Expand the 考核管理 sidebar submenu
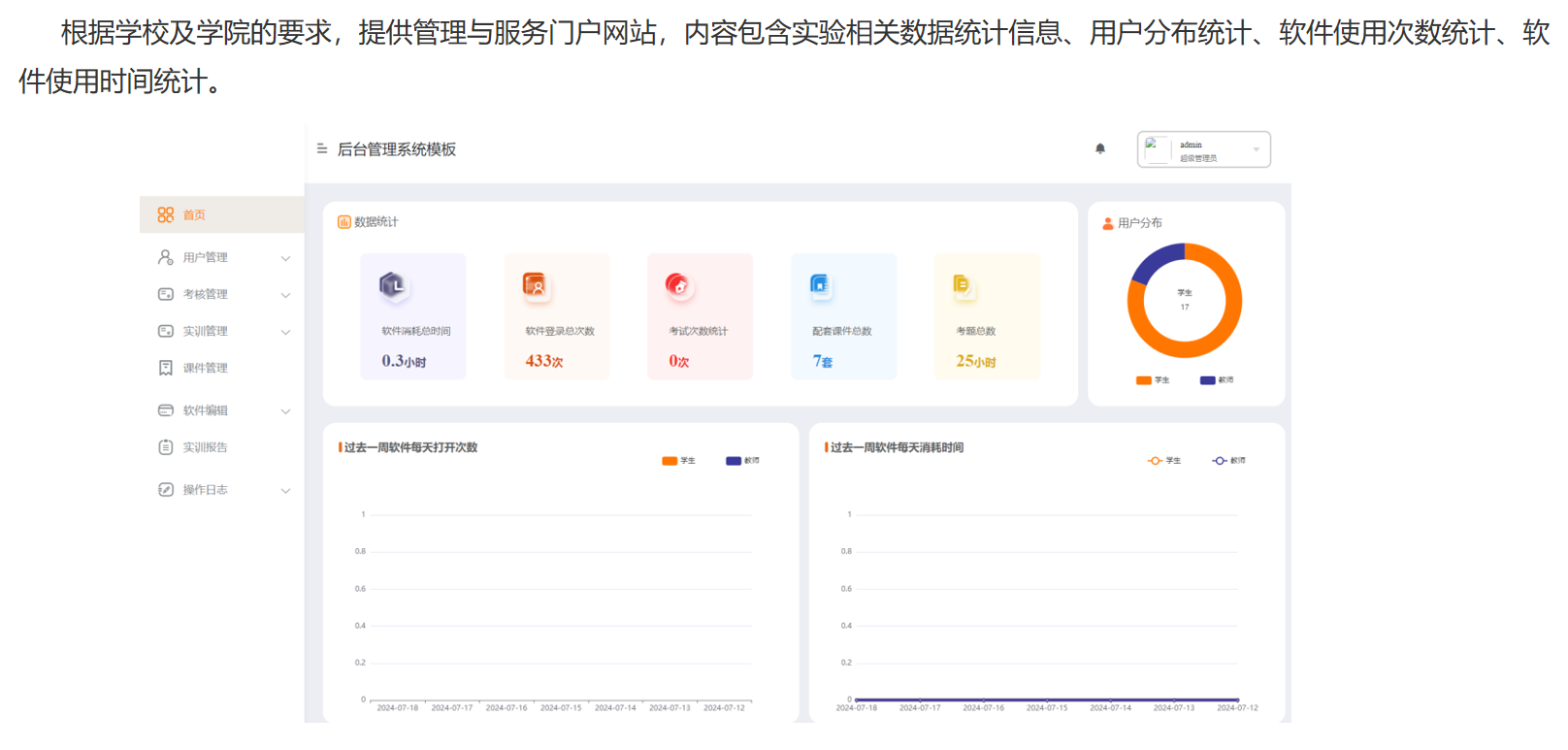The width and height of the screenshot is (1568, 750). (285, 295)
